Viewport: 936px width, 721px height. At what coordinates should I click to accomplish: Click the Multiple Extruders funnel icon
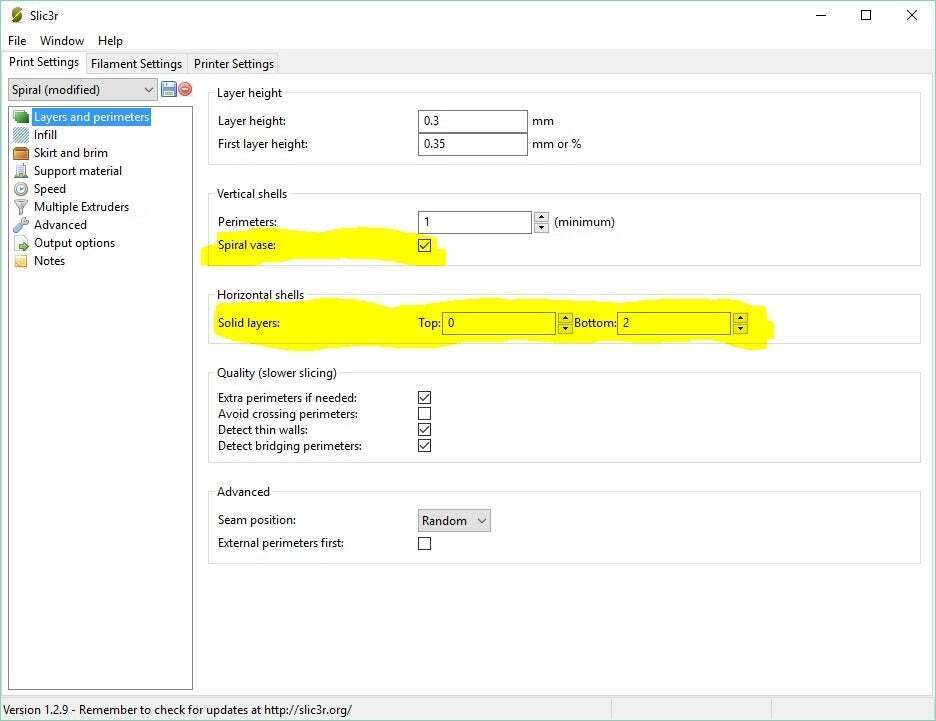tap(21, 207)
